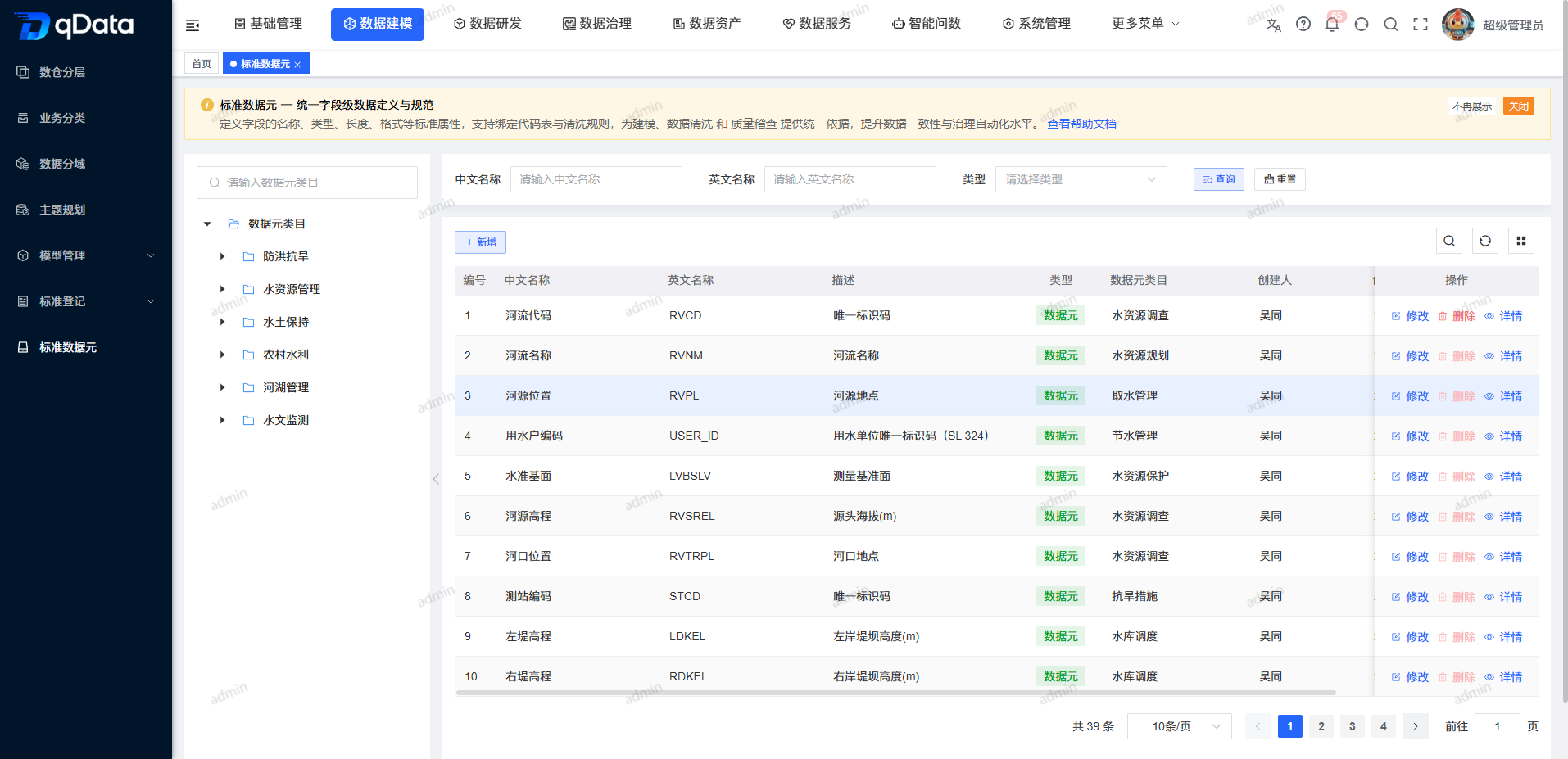This screenshot has width=1568, height=759.
Task: Open the 质量稽查 link
Action: click(x=754, y=124)
